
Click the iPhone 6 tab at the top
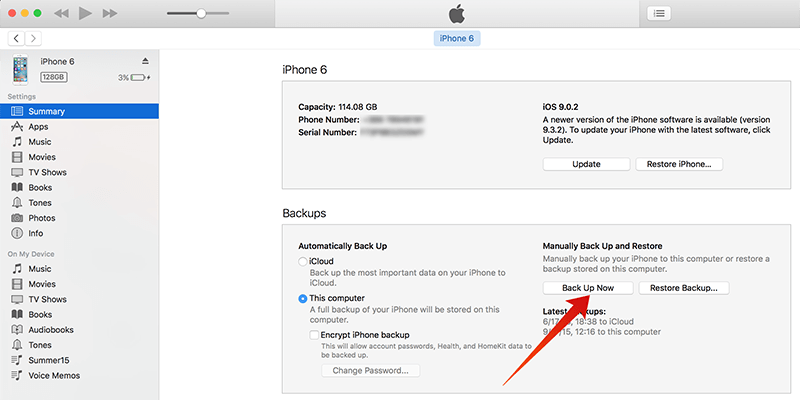[457, 38]
